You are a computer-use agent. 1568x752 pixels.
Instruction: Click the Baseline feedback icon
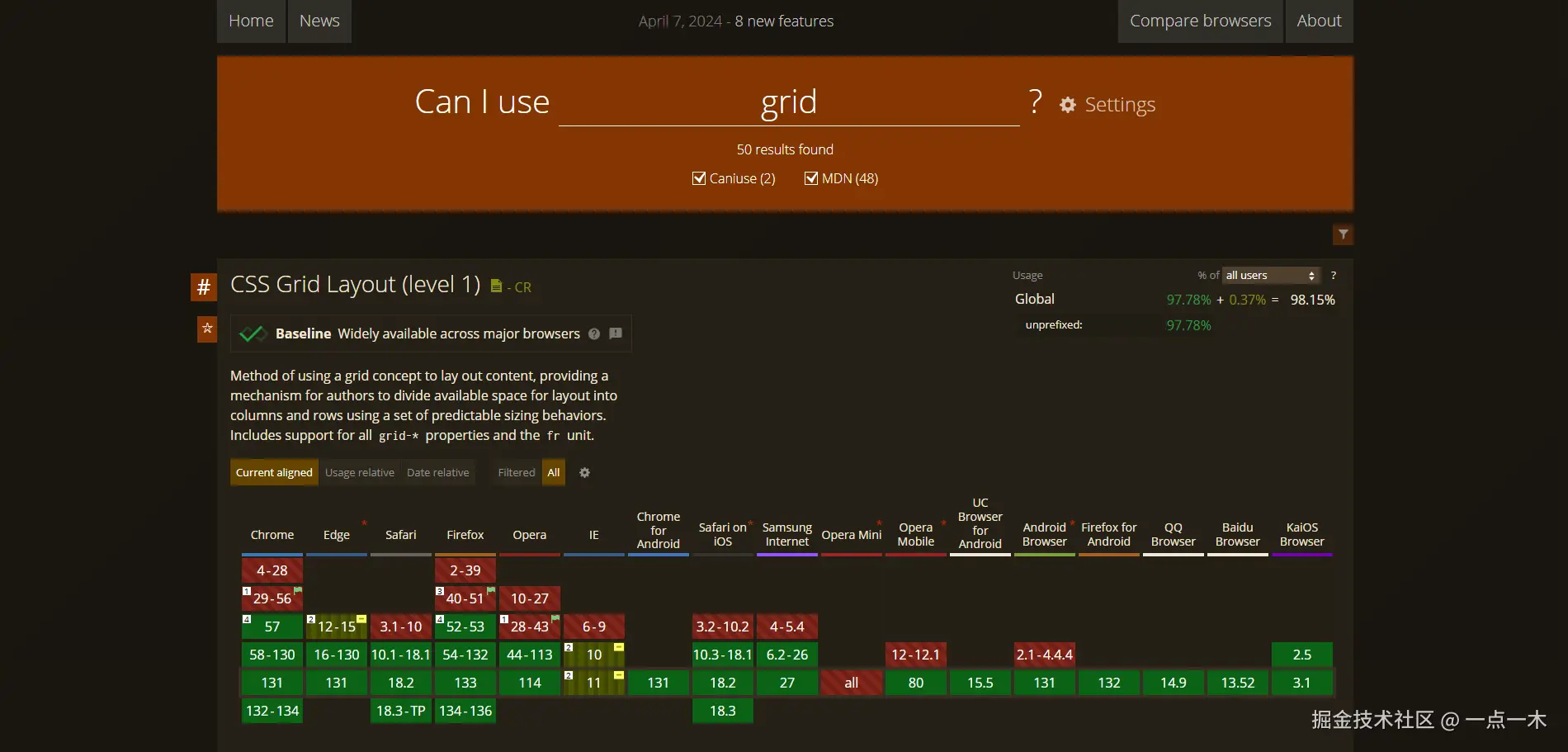click(x=616, y=333)
